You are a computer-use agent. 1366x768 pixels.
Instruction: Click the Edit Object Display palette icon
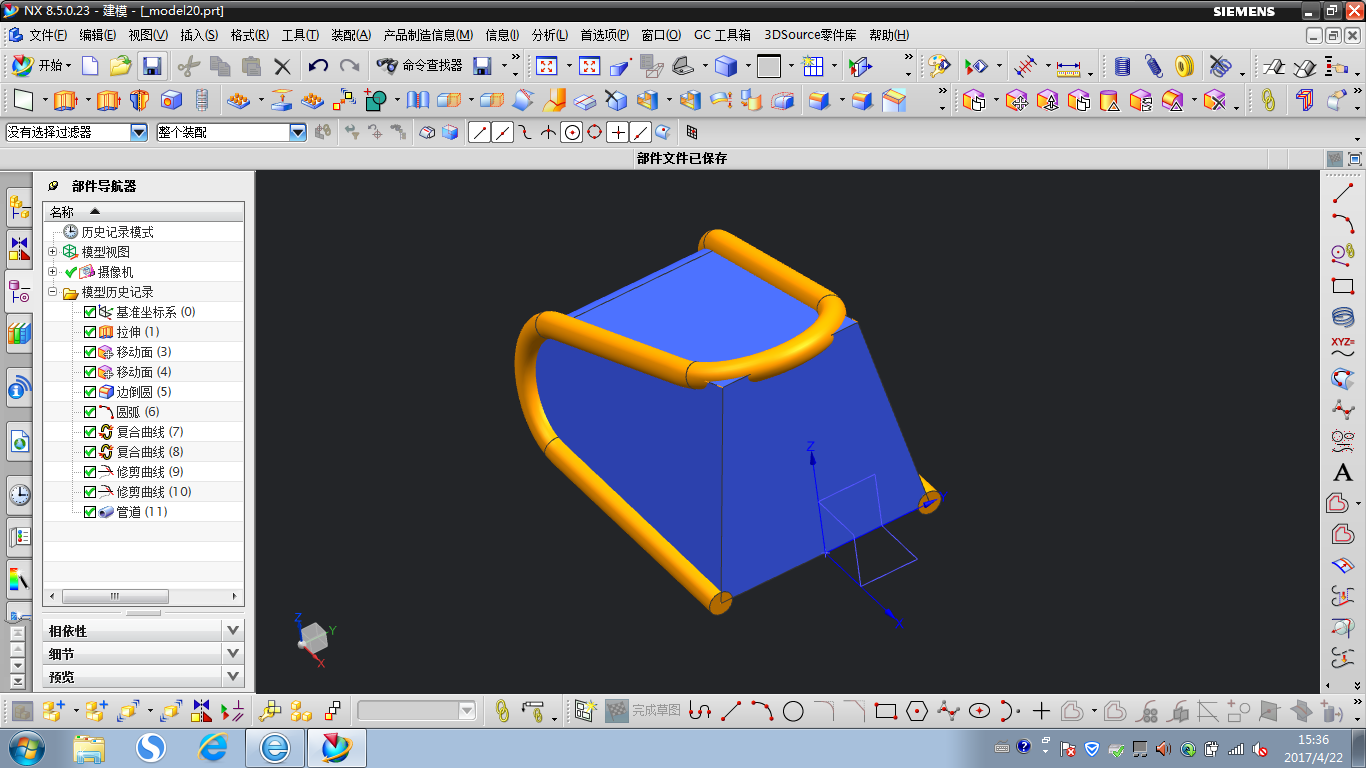938,66
